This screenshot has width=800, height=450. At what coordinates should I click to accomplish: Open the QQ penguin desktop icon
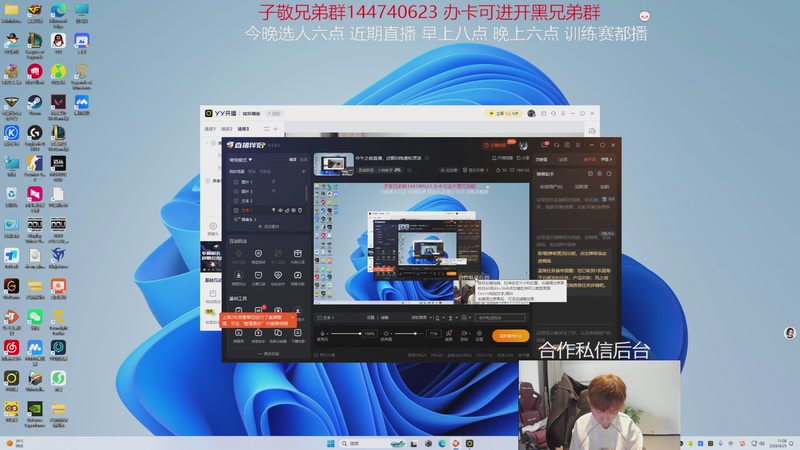tap(58, 41)
